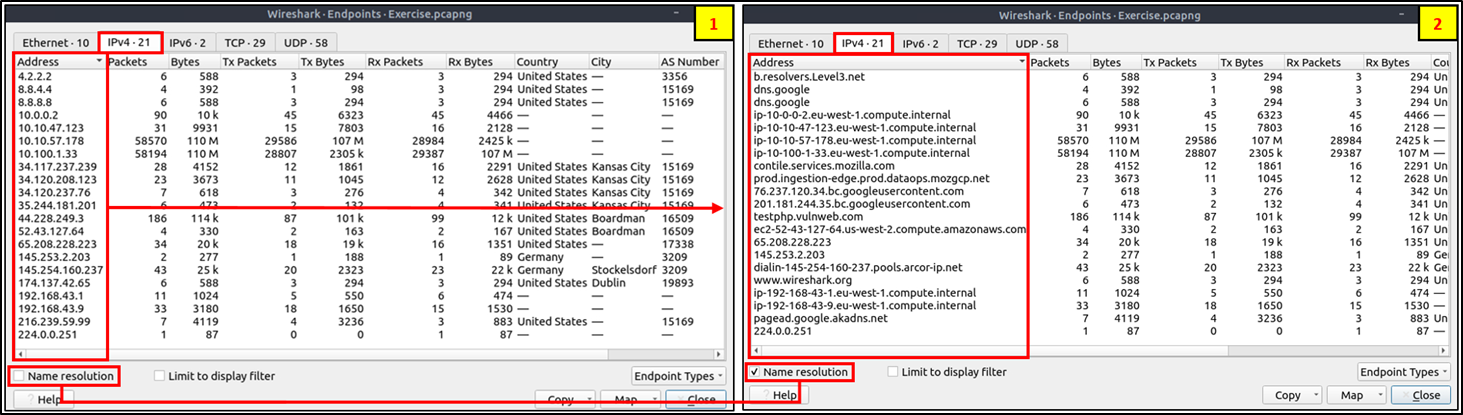Switch to IPv6 · 2 tab in right window
Viewport: 1463px width, 415px height.
(x=919, y=43)
